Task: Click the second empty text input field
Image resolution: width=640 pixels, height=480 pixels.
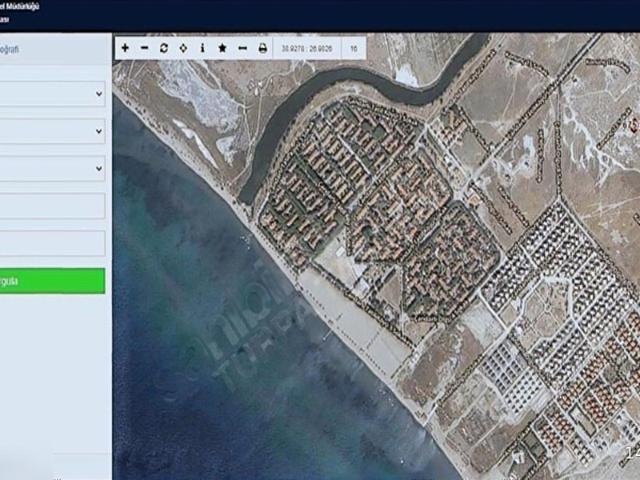Action: [x=52, y=243]
